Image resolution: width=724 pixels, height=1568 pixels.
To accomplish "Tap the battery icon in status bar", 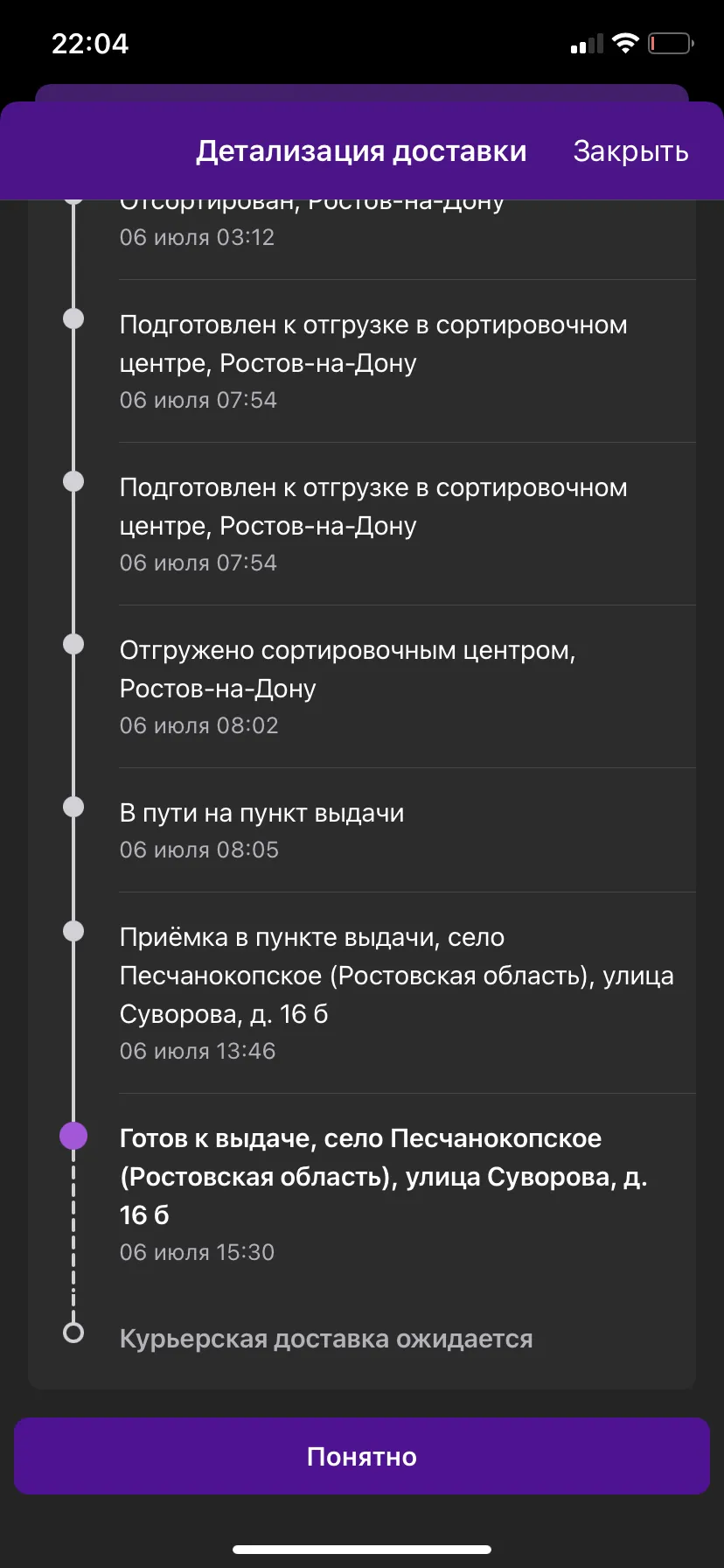I will 671,43.
